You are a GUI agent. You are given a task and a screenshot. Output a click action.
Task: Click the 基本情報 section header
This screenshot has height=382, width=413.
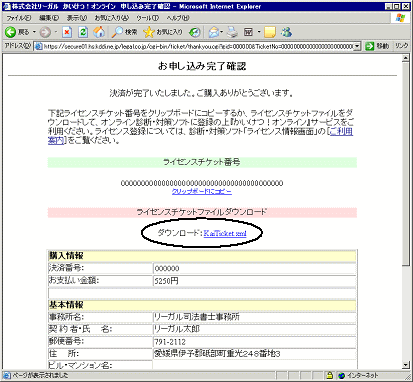[202, 305]
